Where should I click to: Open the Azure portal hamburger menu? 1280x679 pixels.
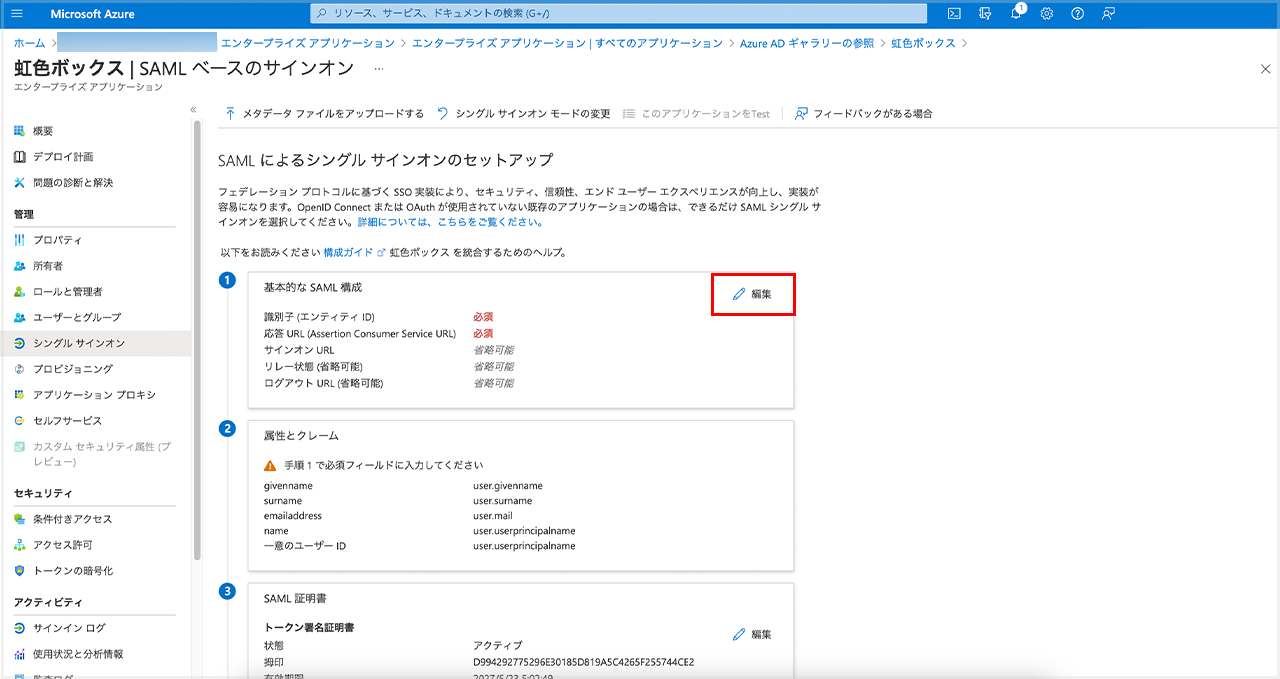point(17,14)
